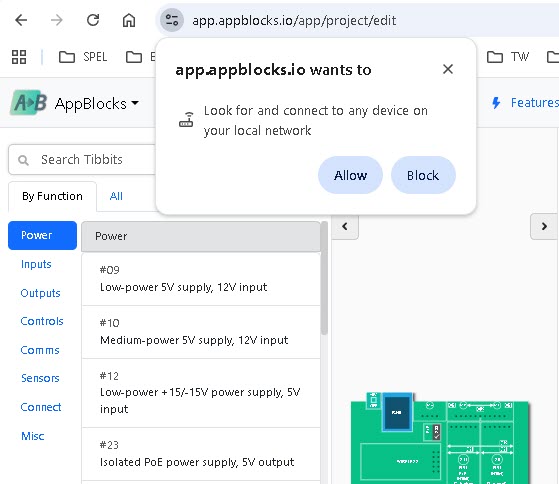The width and height of the screenshot is (559, 484).
Task: Switch to the By Function tab
Action: [x=52, y=196]
